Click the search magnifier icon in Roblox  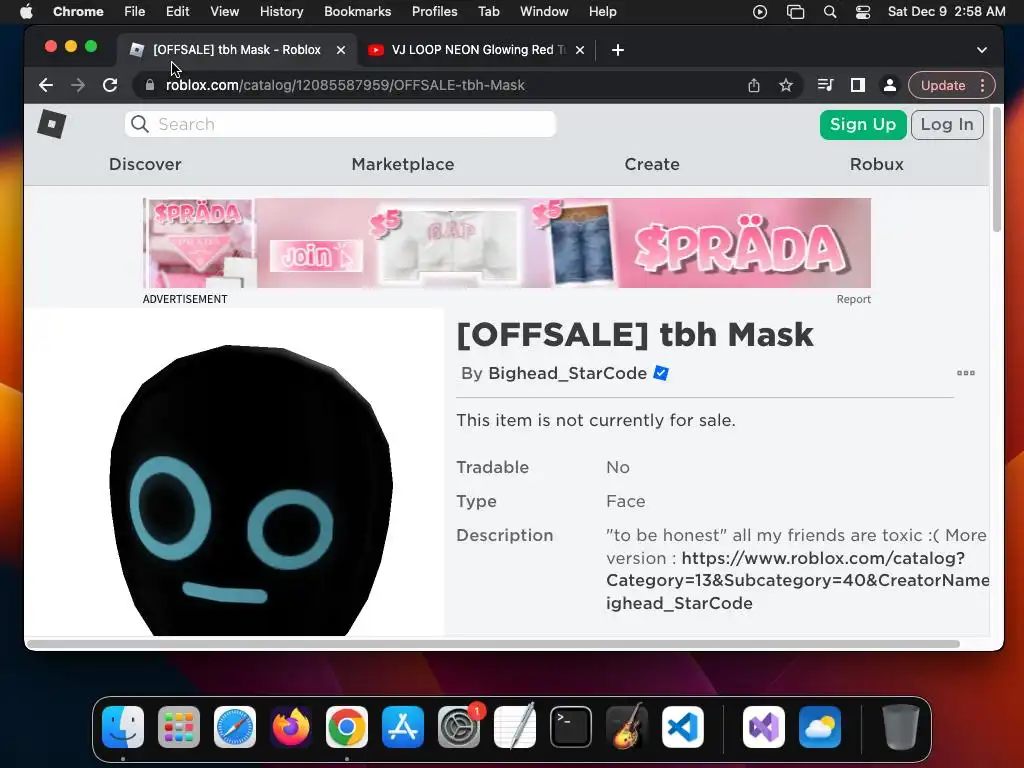[140, 124]
